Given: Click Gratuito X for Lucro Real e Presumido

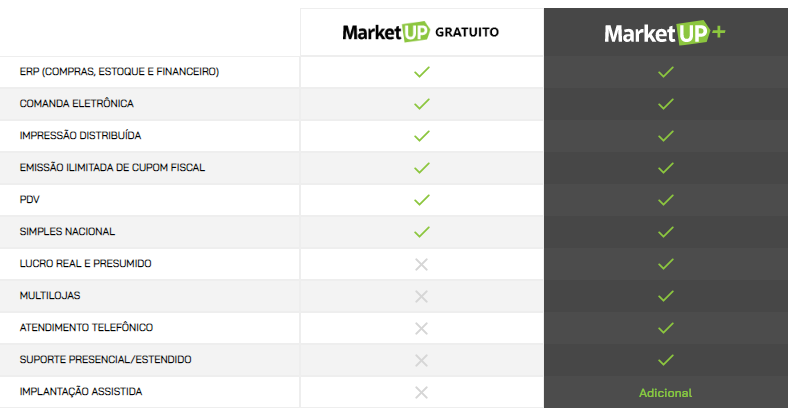Looking at the screenshot, I should [x=421, y=264].
